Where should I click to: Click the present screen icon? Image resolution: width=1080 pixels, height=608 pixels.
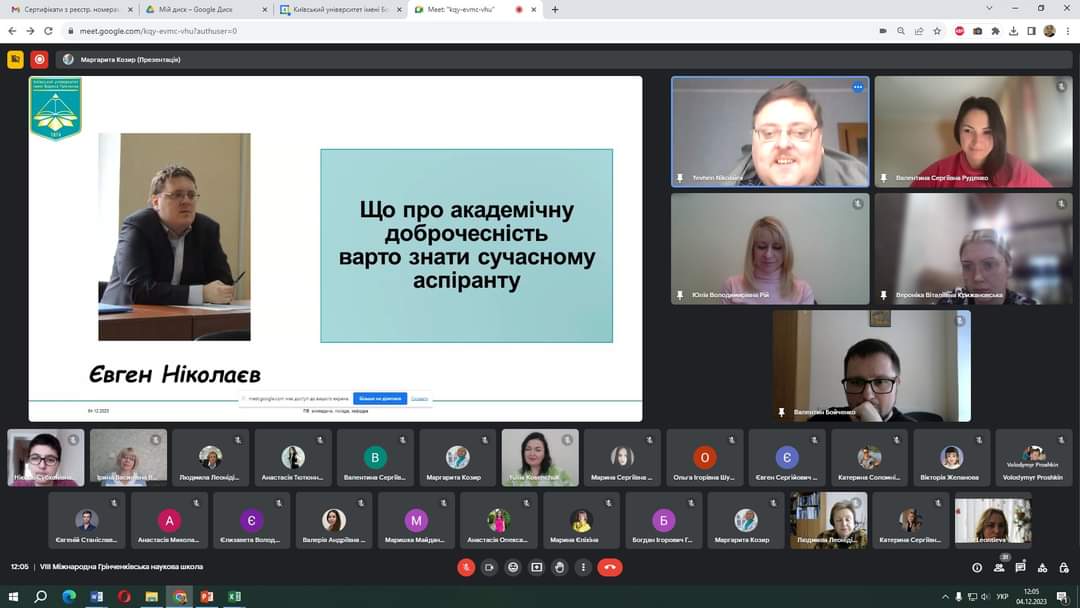pos(536,567)
